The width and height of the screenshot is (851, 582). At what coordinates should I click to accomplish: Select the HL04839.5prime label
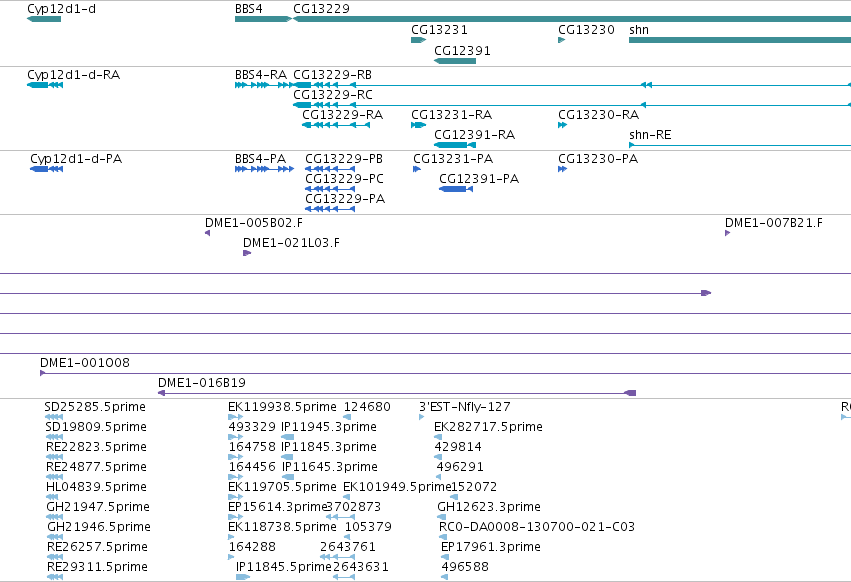[x=96, y=487]
